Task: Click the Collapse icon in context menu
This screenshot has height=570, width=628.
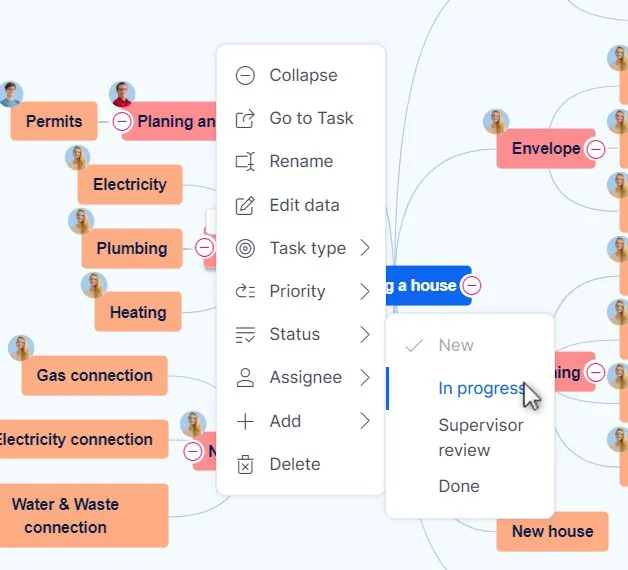Action: coord(245,75)
